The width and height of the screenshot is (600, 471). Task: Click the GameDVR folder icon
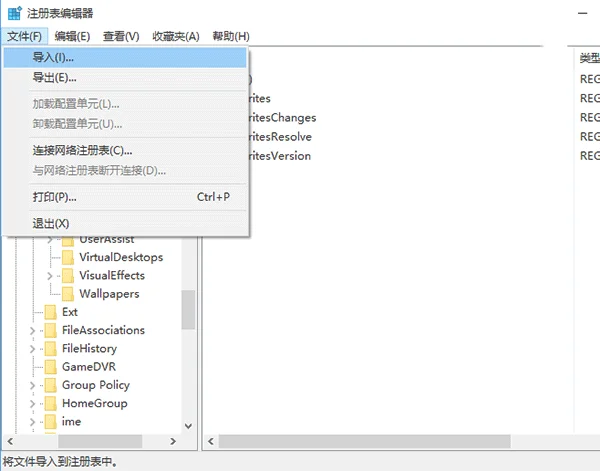tap(50, 367)
